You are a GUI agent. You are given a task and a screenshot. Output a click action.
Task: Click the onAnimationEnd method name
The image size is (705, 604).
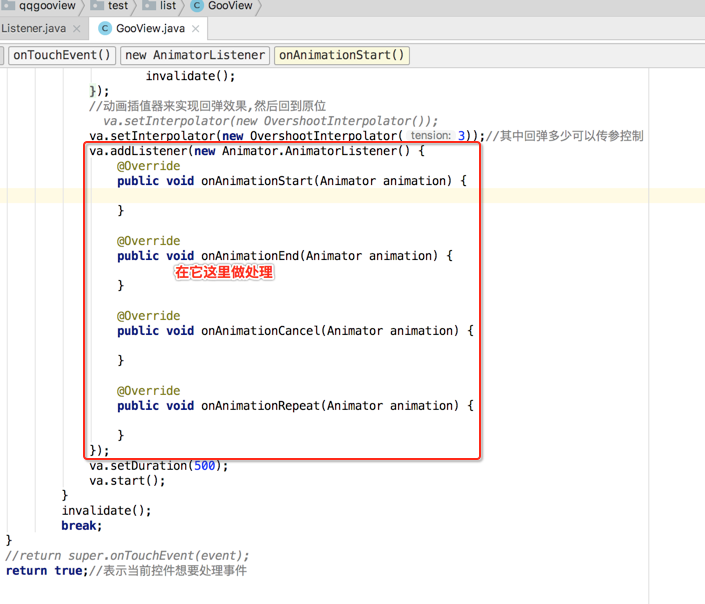click(250, 256)
